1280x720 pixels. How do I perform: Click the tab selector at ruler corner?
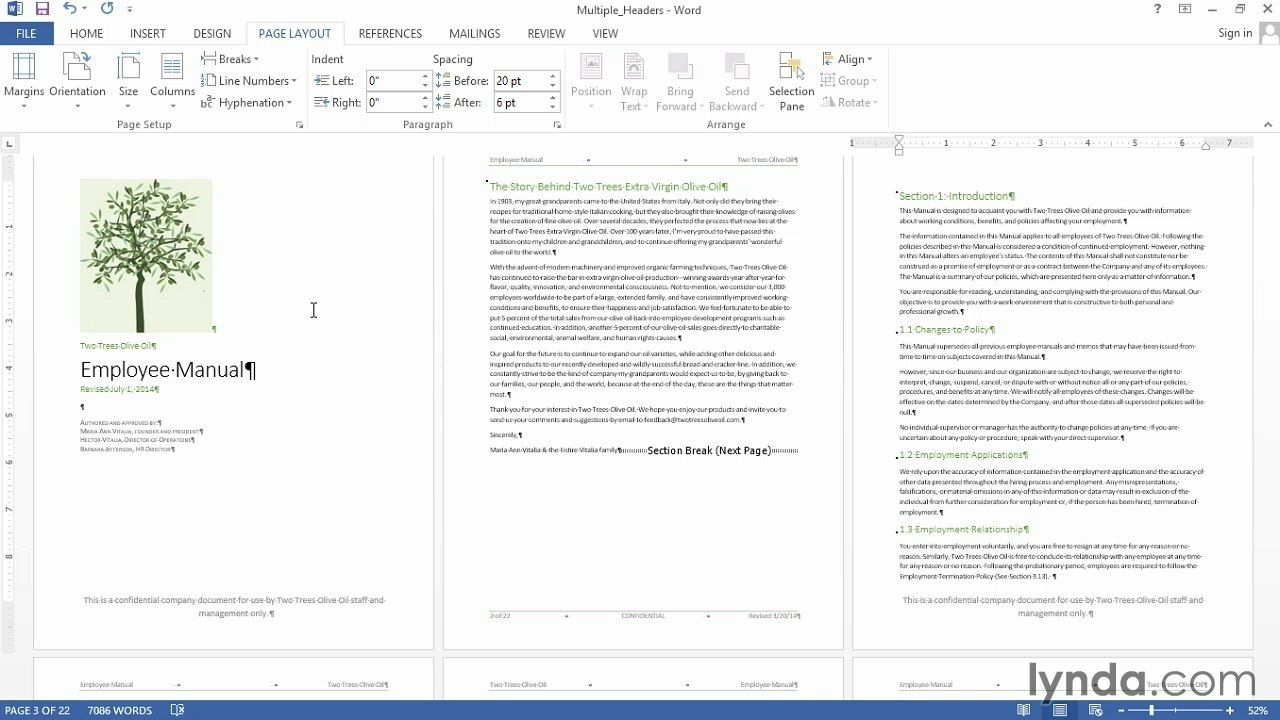pos(10,145)
